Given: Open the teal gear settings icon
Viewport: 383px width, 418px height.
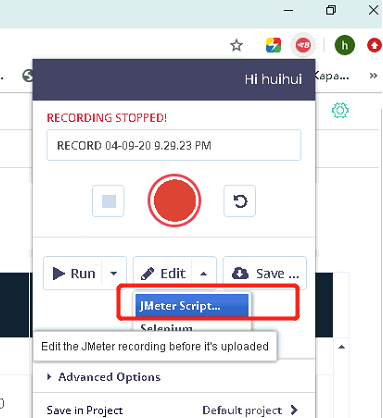Looking at the screenshot, I should point(340,110).
